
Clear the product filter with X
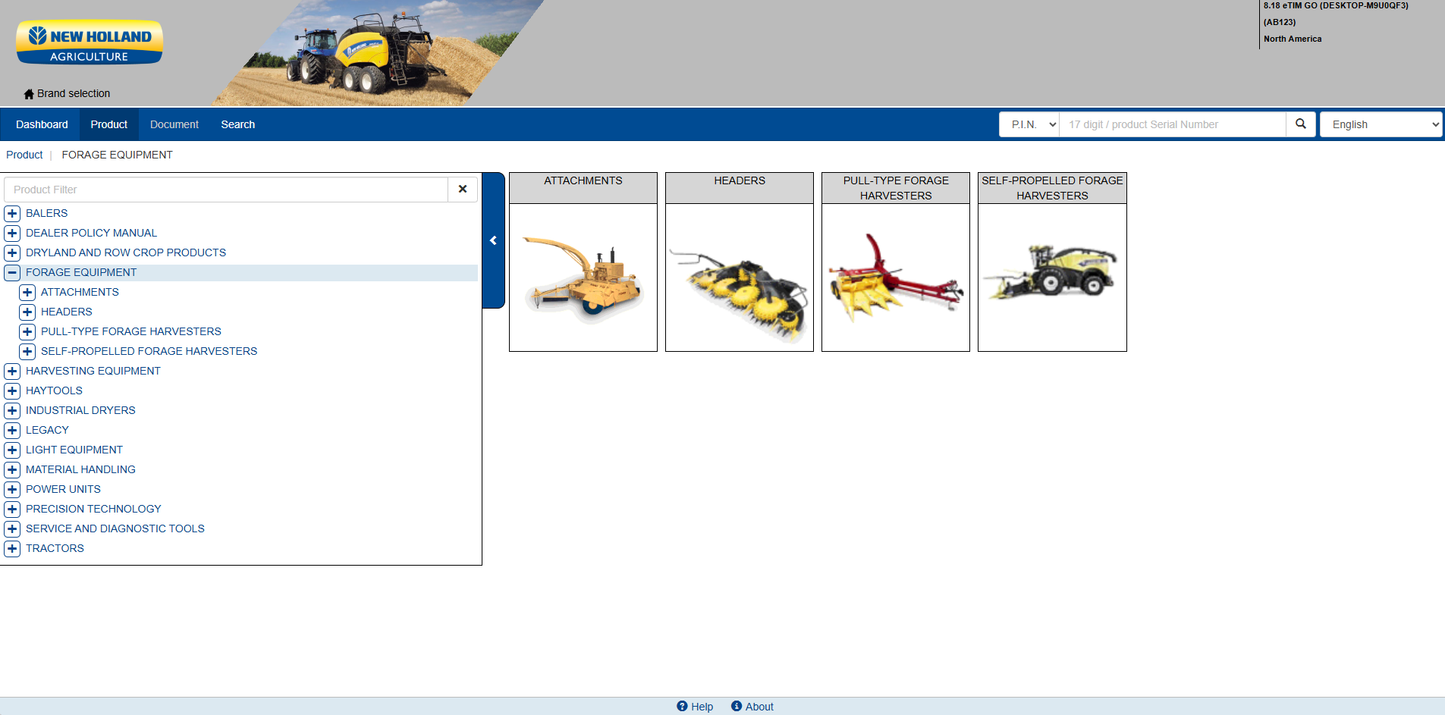(x=463, y=189)
